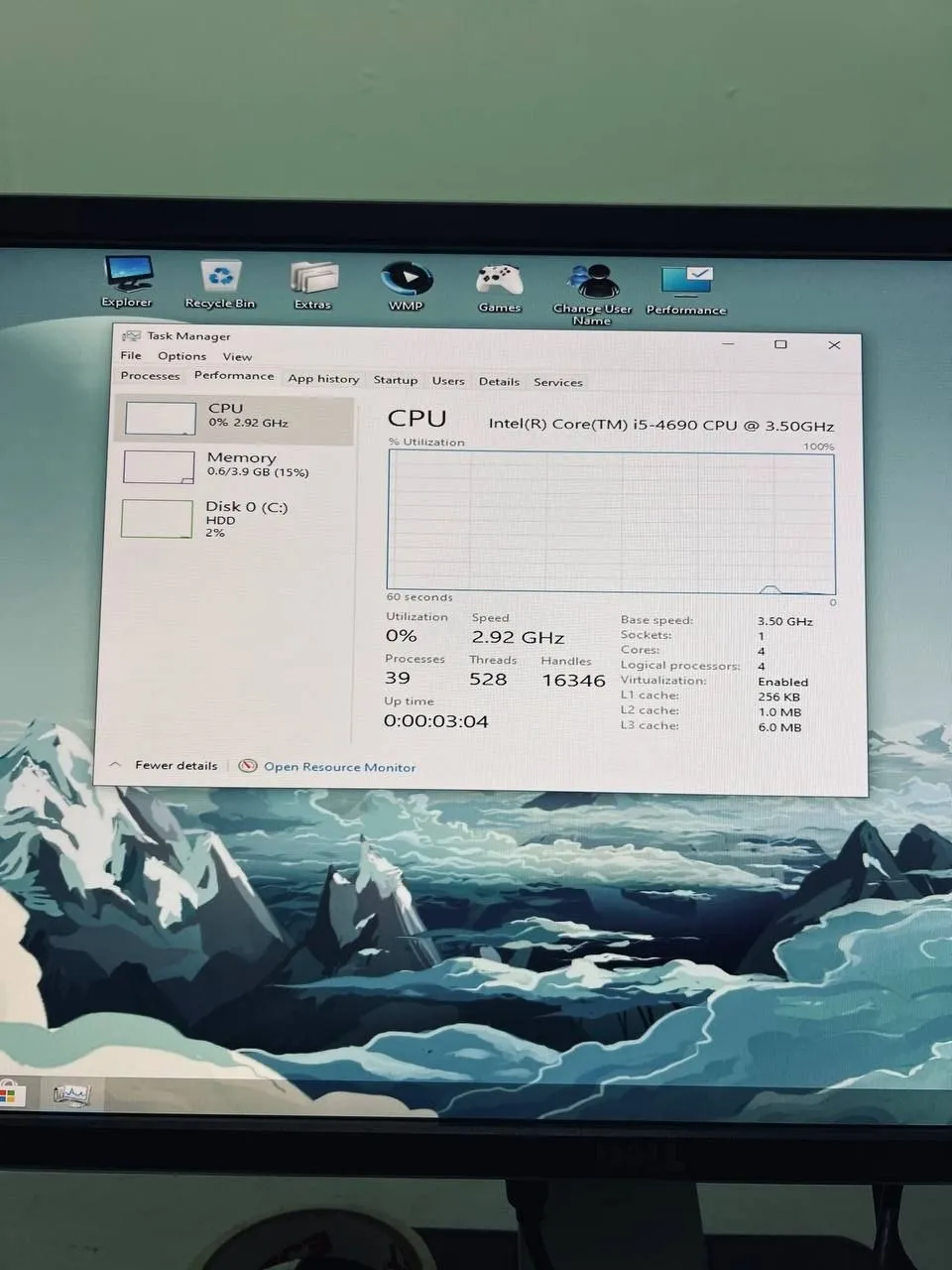Click the L1 cache 256 KB value
Screen dimensions: 952x1270
[778, 698]
